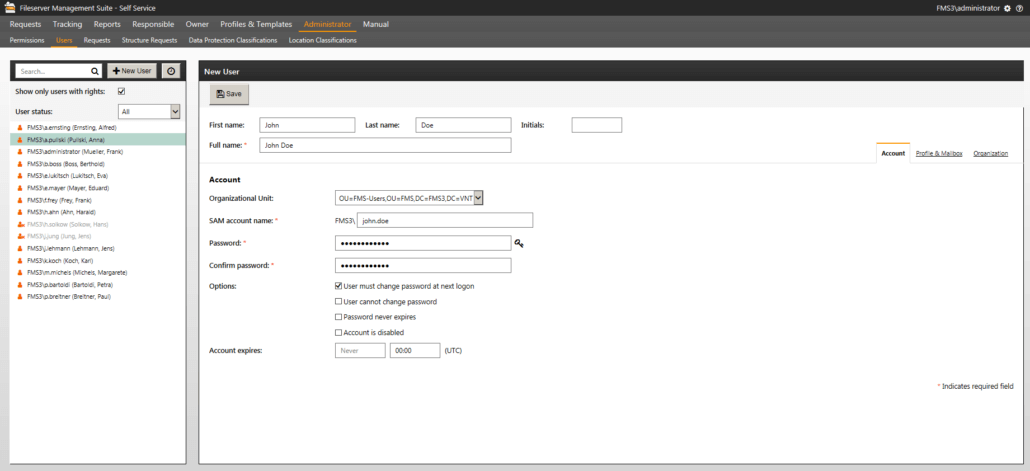Uncheck User must change password at next logon

338,286
